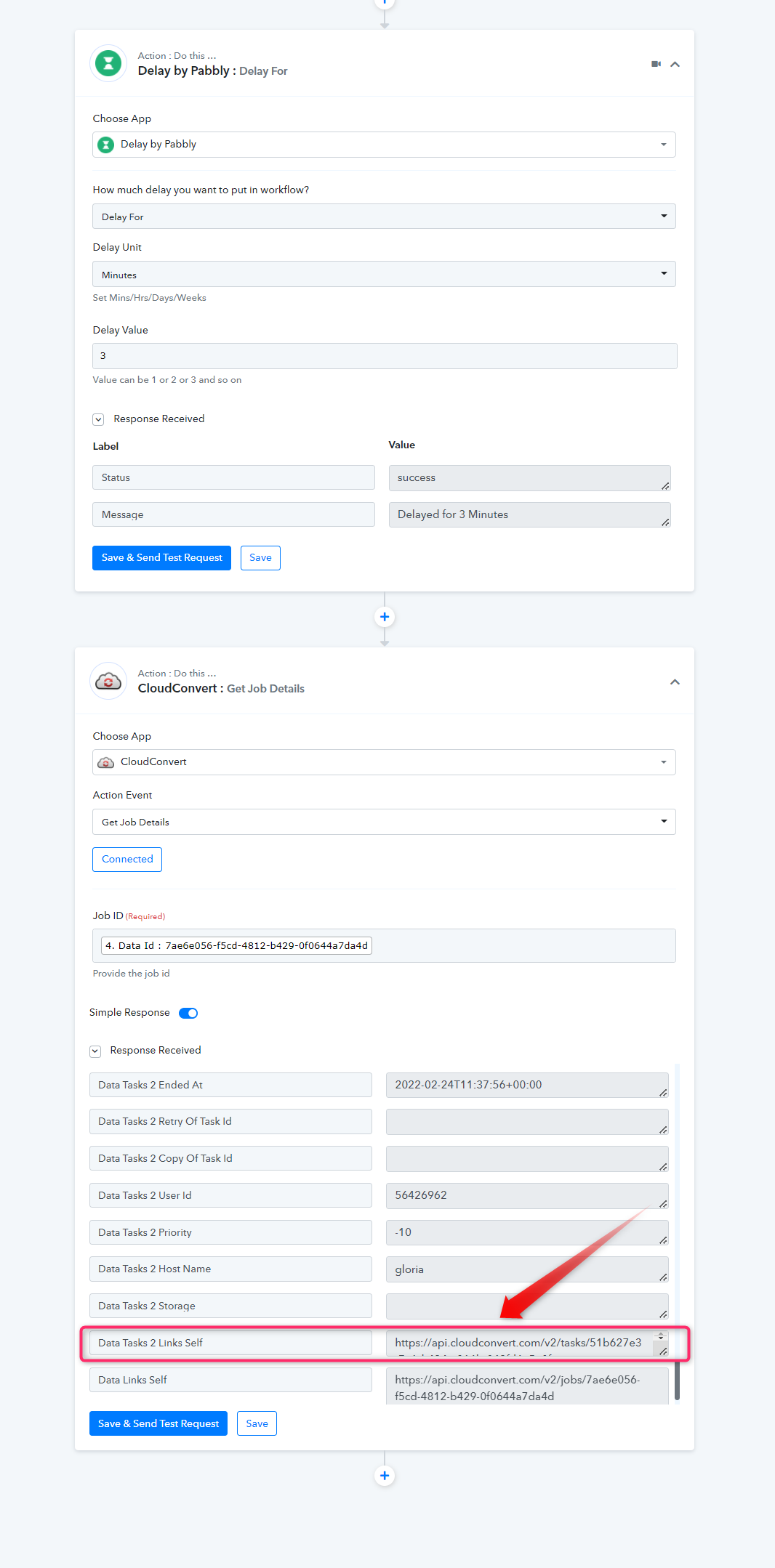Click the gloria host name value
This screenshot has width=775, height=1568.
(527, 1269)
